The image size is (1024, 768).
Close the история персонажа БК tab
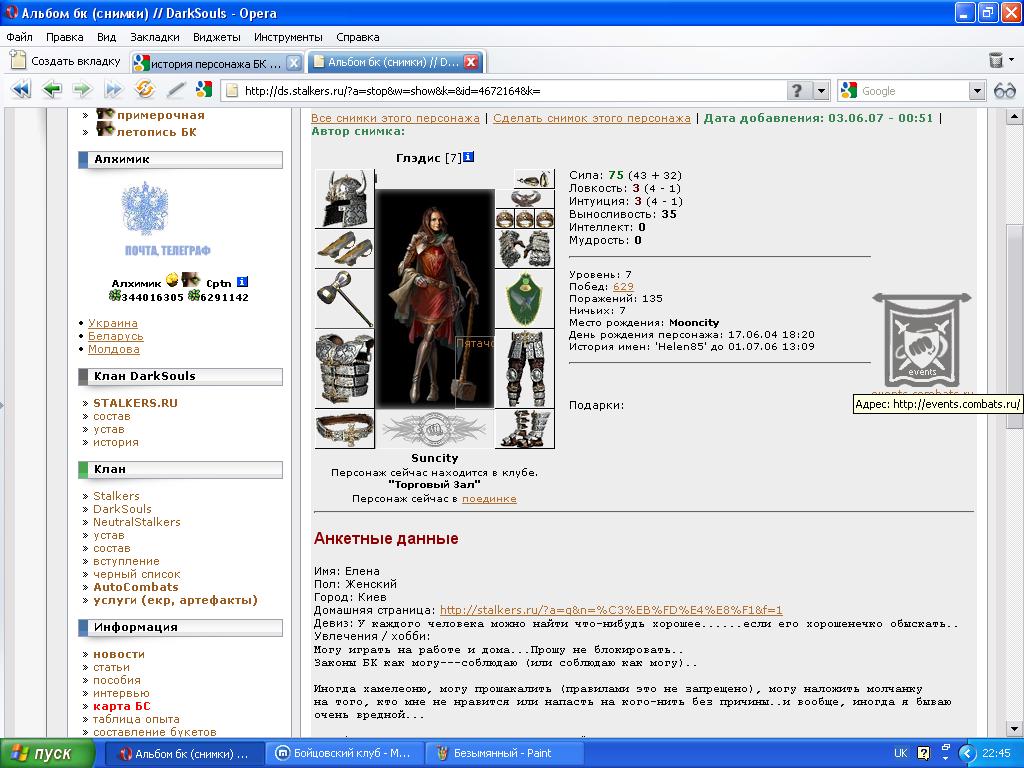click(x=294, y=63)
